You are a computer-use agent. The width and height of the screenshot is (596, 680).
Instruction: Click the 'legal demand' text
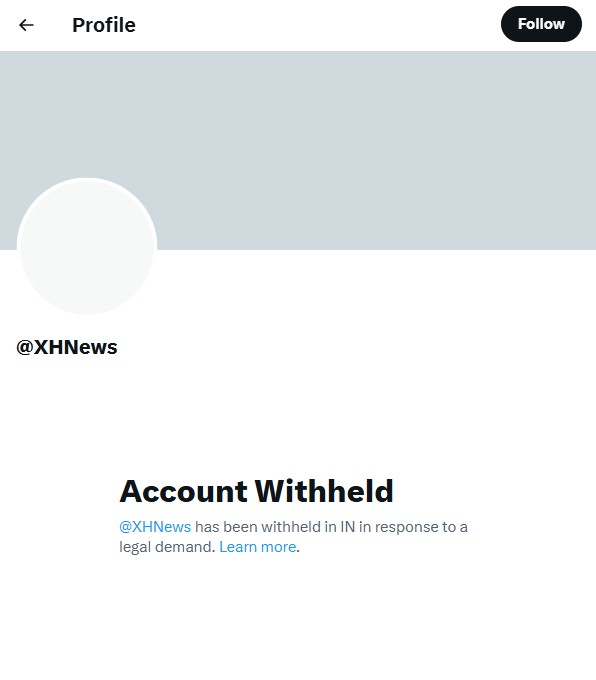coord(166,547)
